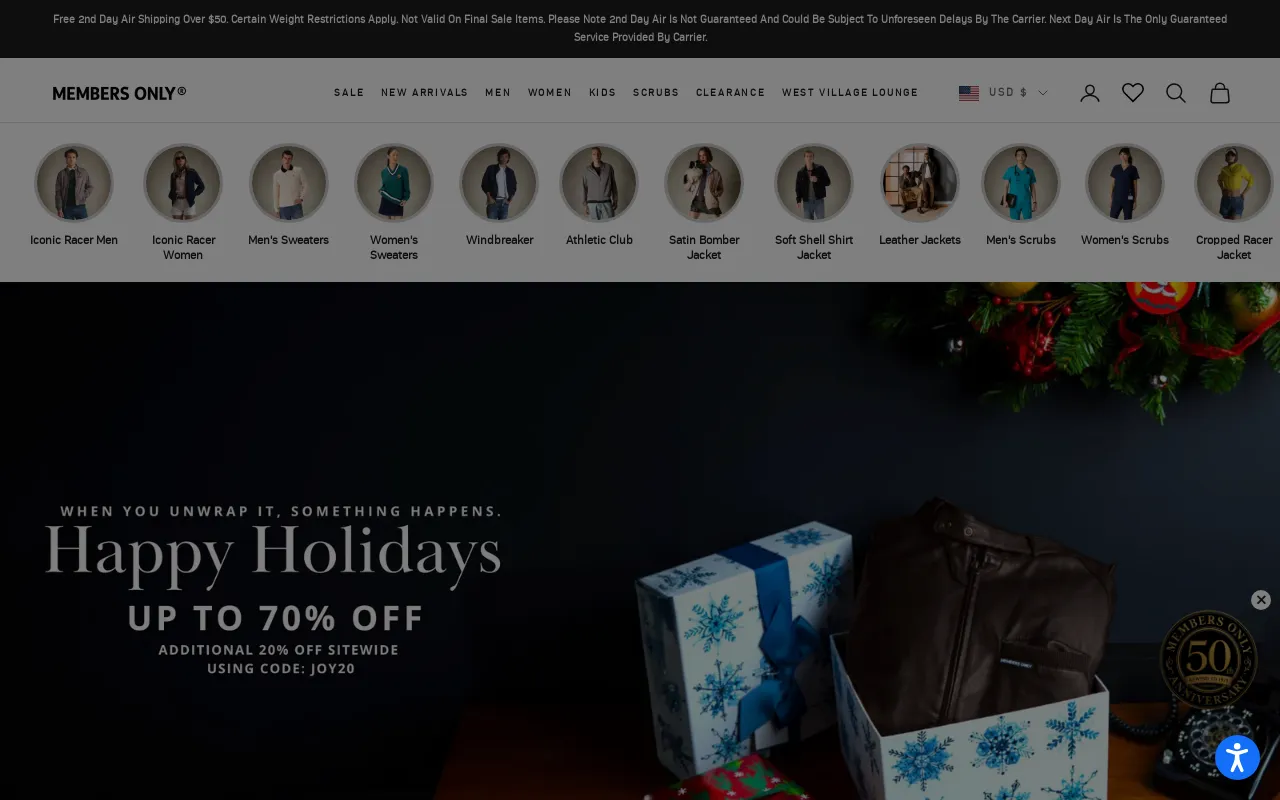Open the wishlist heart icon
Viewport: 1280px width, 800px height.
tap(1133, 93)
